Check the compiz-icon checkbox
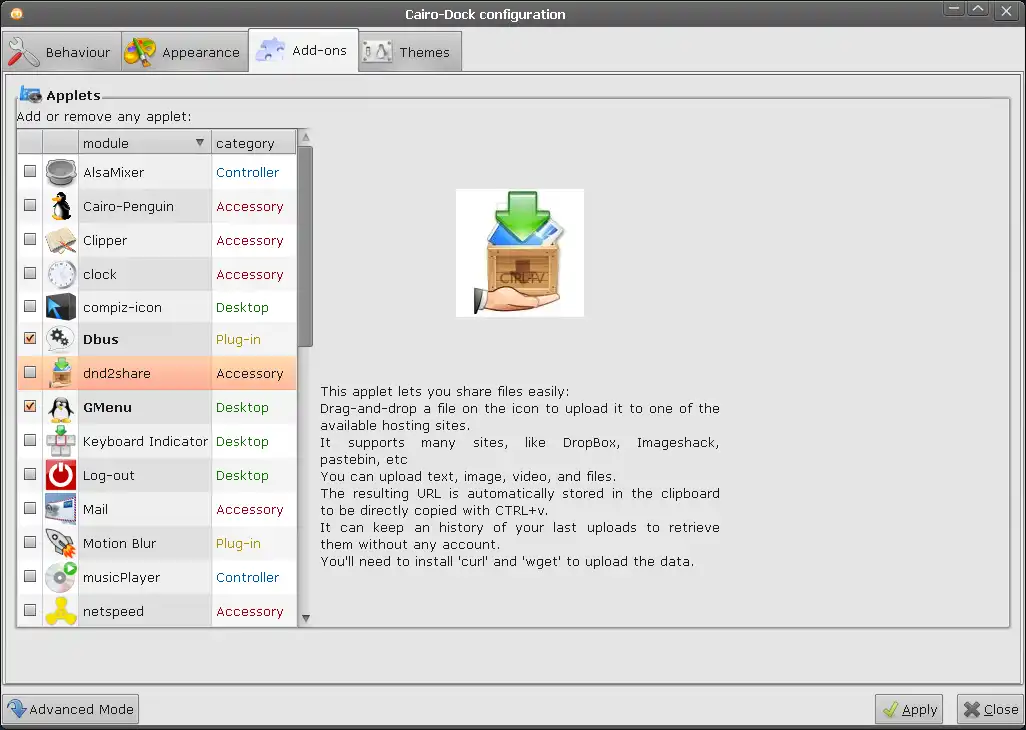 (x=30, y=306)
